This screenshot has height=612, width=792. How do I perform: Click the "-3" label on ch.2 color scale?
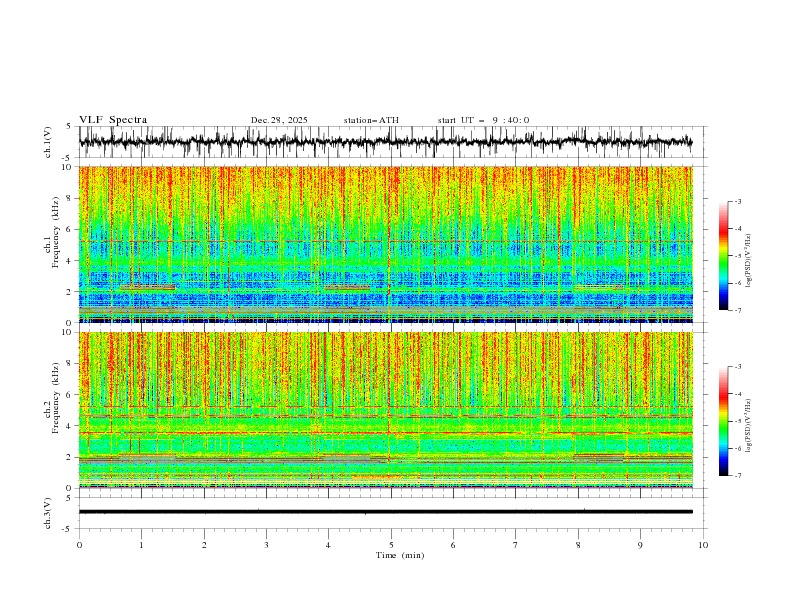[x=738, y=367]
